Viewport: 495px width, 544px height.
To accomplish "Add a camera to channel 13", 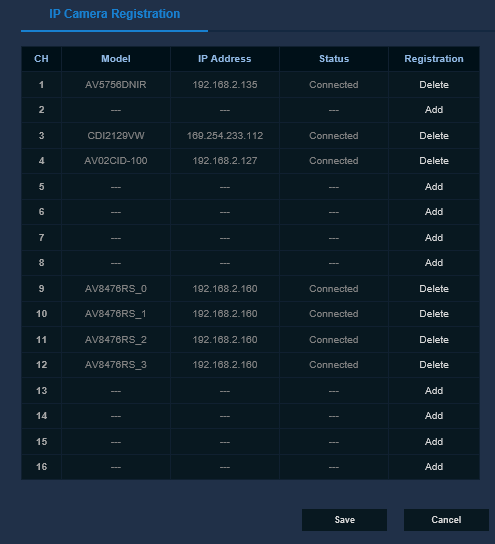I will click(434, 391).
